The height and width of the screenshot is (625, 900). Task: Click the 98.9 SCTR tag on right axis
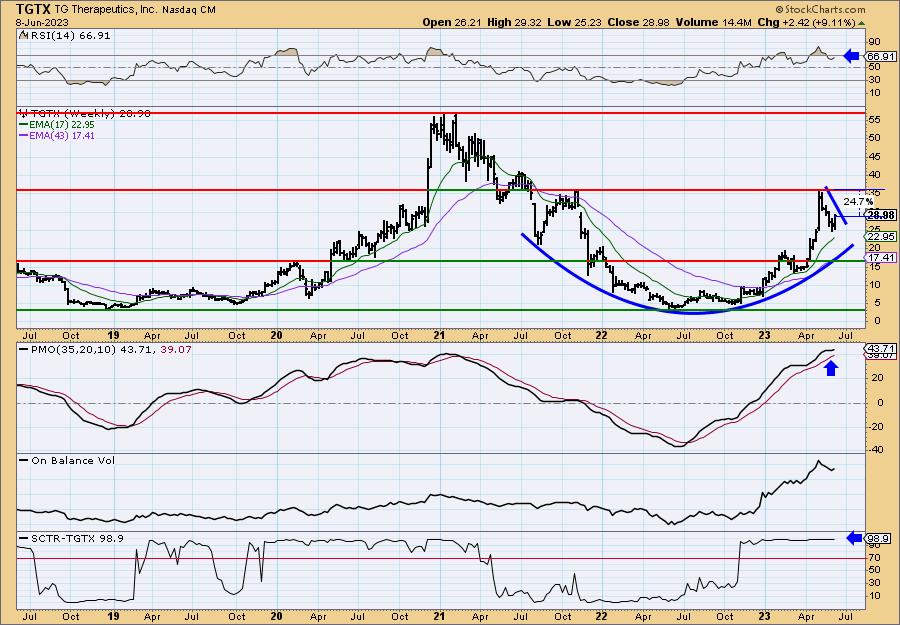tap(879, 538)
